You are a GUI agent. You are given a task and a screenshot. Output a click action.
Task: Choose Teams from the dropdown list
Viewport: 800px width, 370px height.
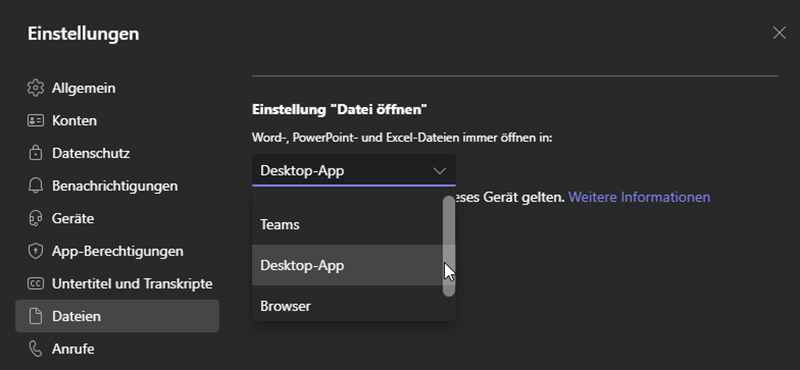tap(347, 225)
